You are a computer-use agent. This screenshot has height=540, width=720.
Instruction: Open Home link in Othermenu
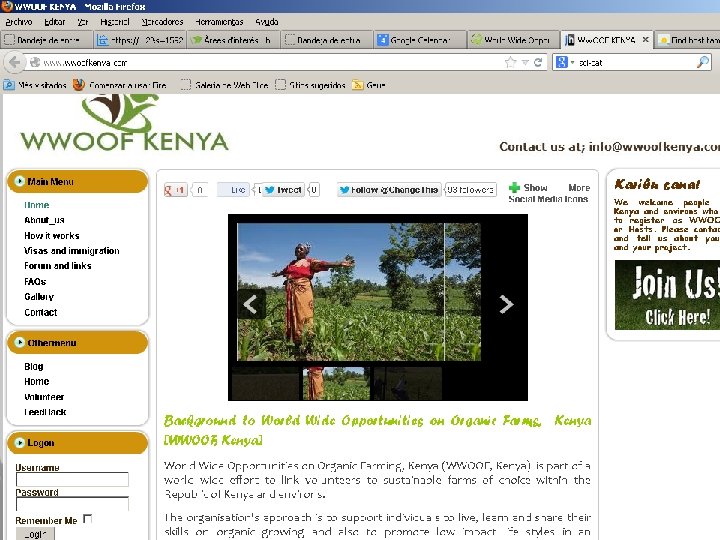tap(37, 382)
